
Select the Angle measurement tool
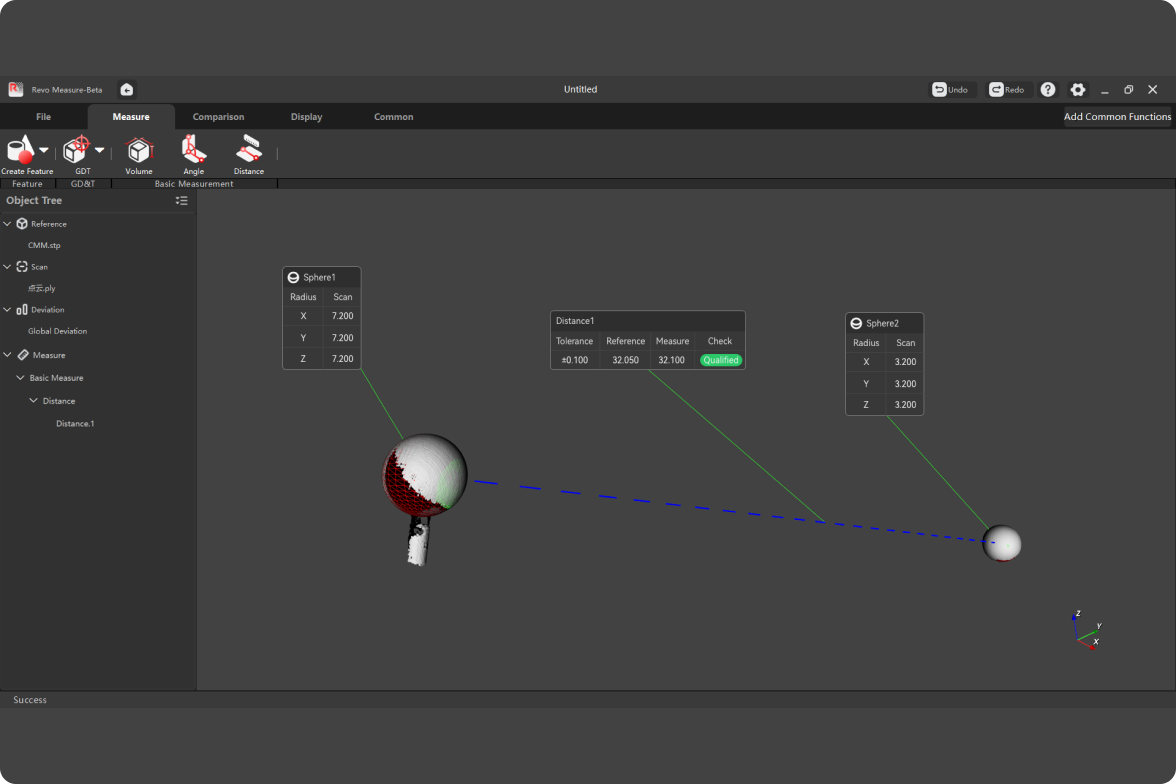coord(193,150)
